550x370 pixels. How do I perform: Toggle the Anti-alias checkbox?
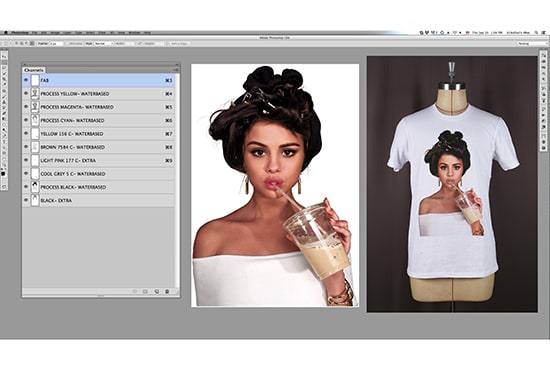[x=68, y=43]
